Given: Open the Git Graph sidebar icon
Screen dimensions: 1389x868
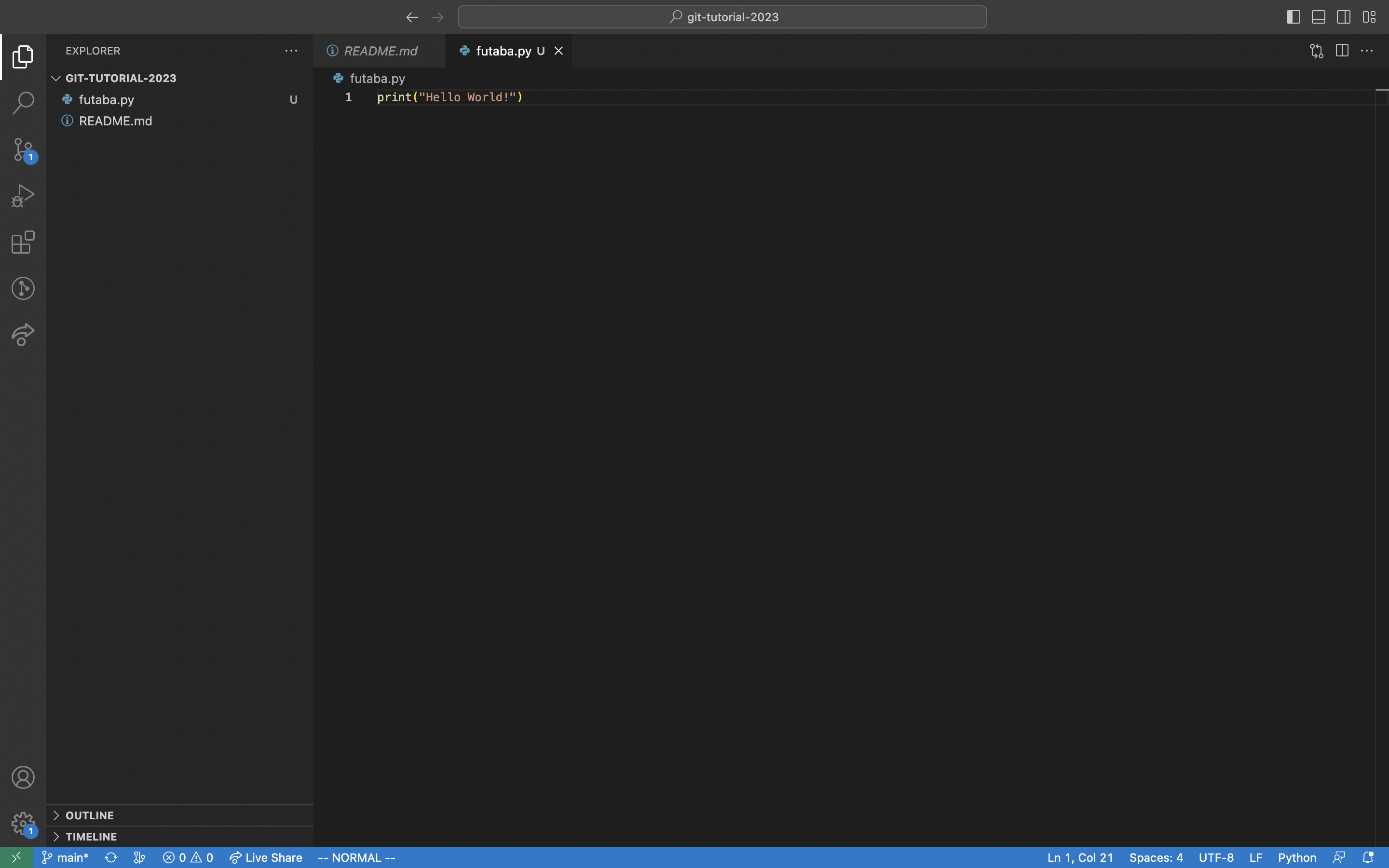Looking at the screenshot, I should [x=23, y=288].
